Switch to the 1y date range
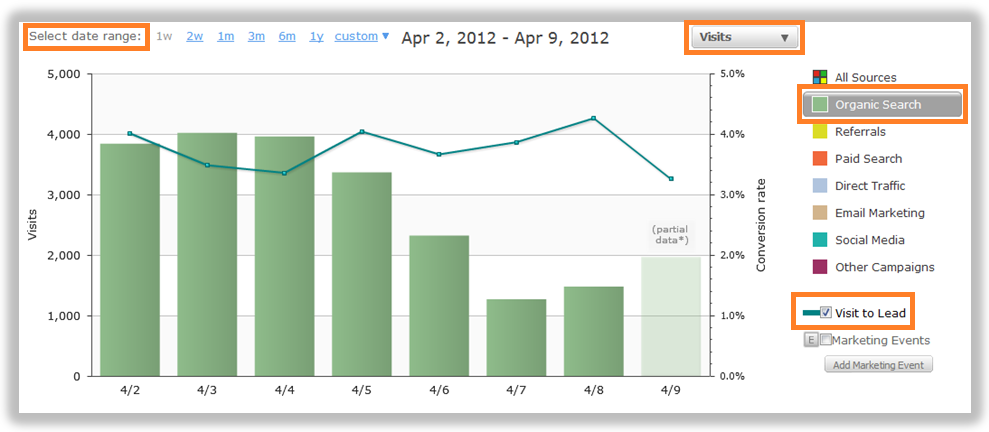This screenshot has height=432, width=989. 316,37
